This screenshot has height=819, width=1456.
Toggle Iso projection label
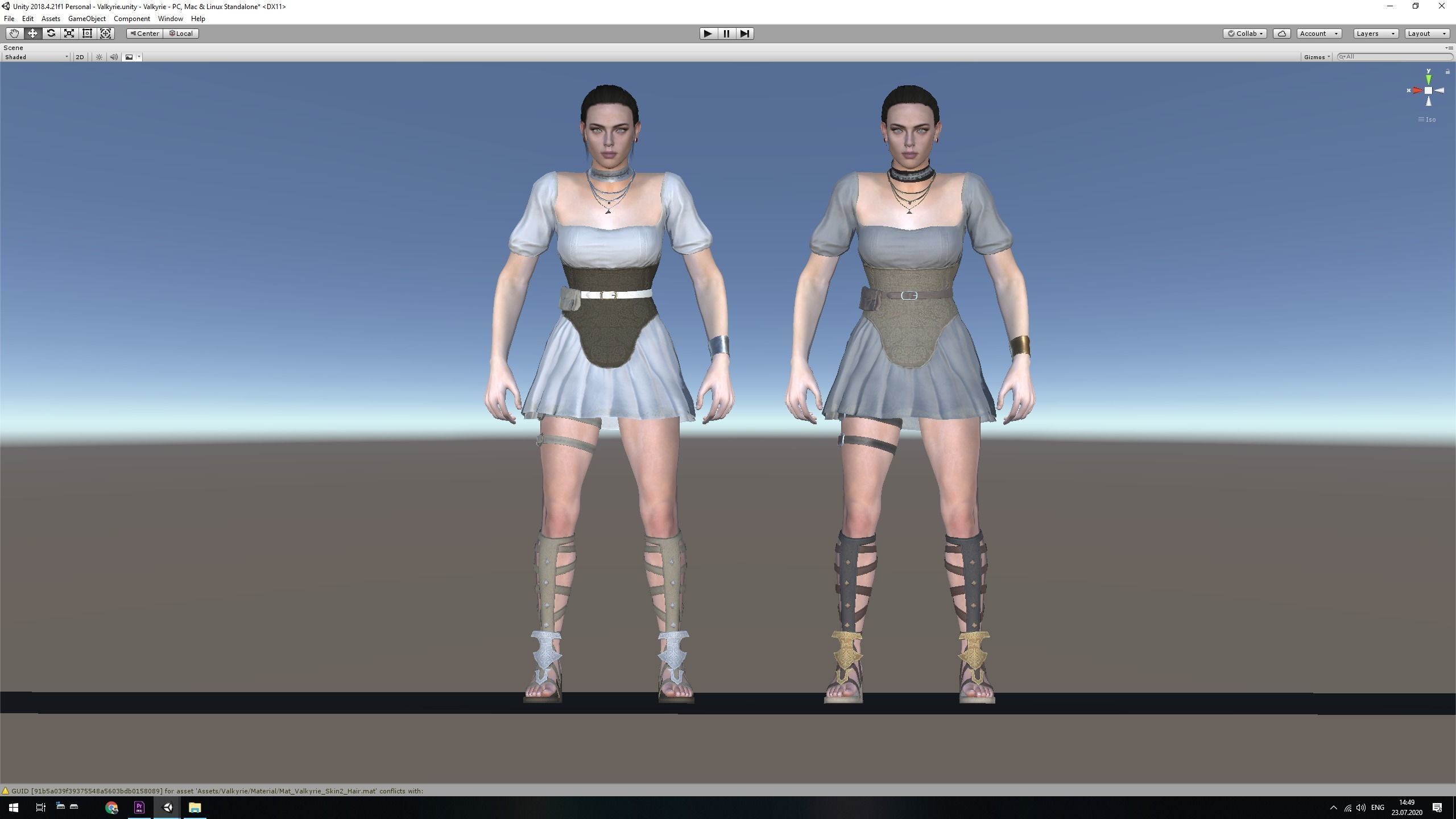tap(1427, 119)
